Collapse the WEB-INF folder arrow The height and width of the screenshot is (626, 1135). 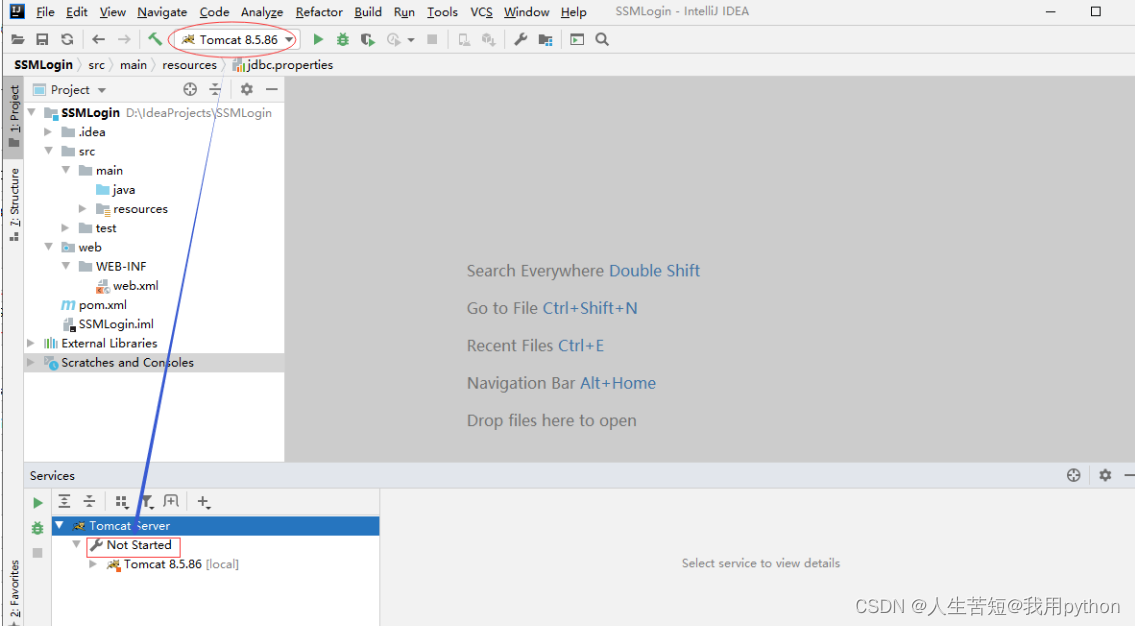coord(66,266)
